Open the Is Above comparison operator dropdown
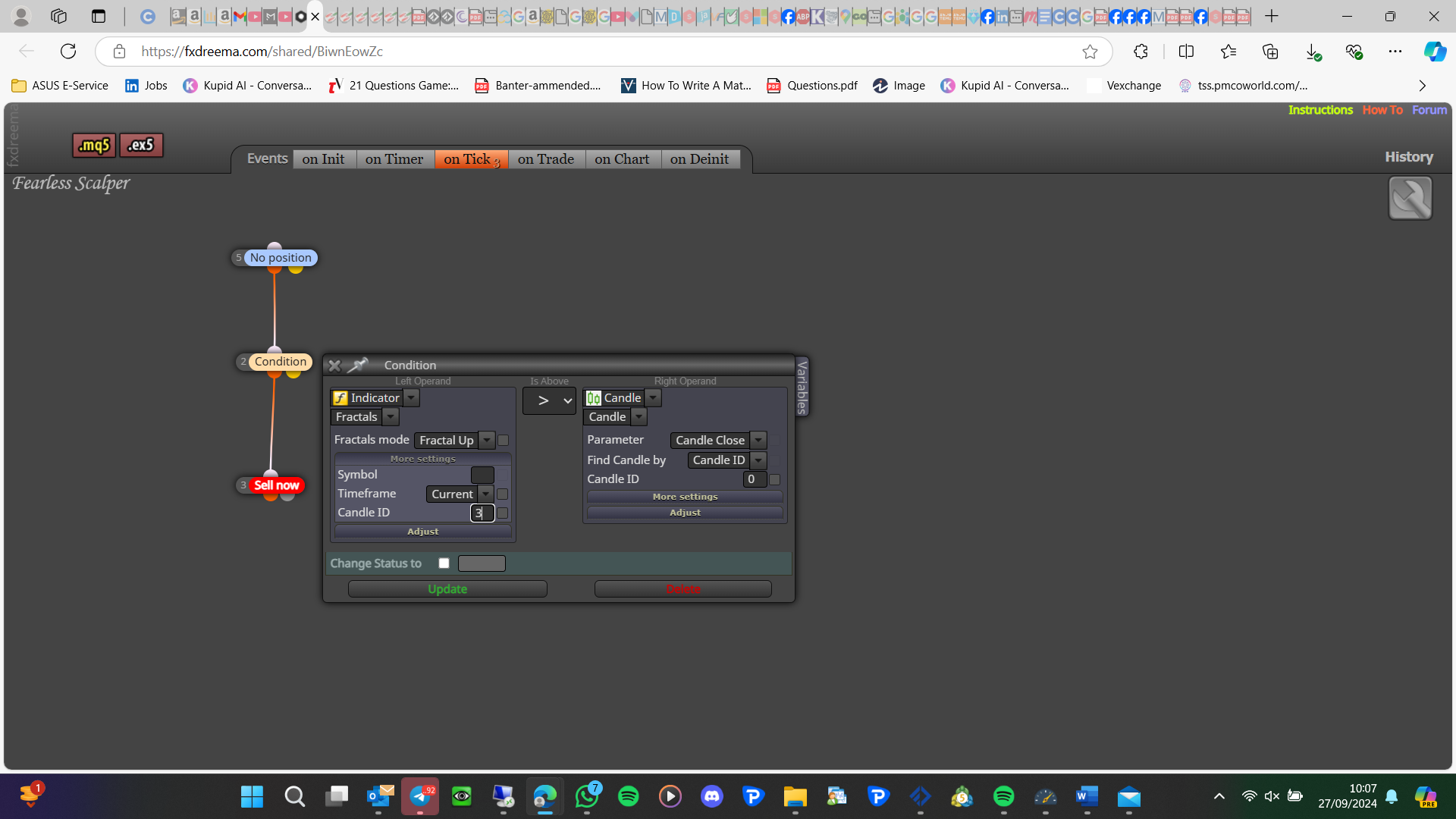This screenshot has height=819, width=1456. point(549,400)
